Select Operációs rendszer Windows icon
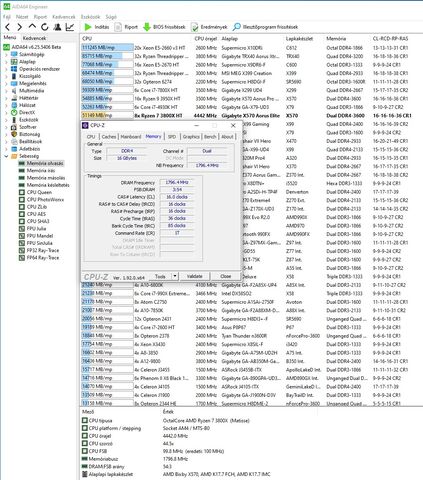The height and width of the screenshot is (480, 423). tap(14, 69)
